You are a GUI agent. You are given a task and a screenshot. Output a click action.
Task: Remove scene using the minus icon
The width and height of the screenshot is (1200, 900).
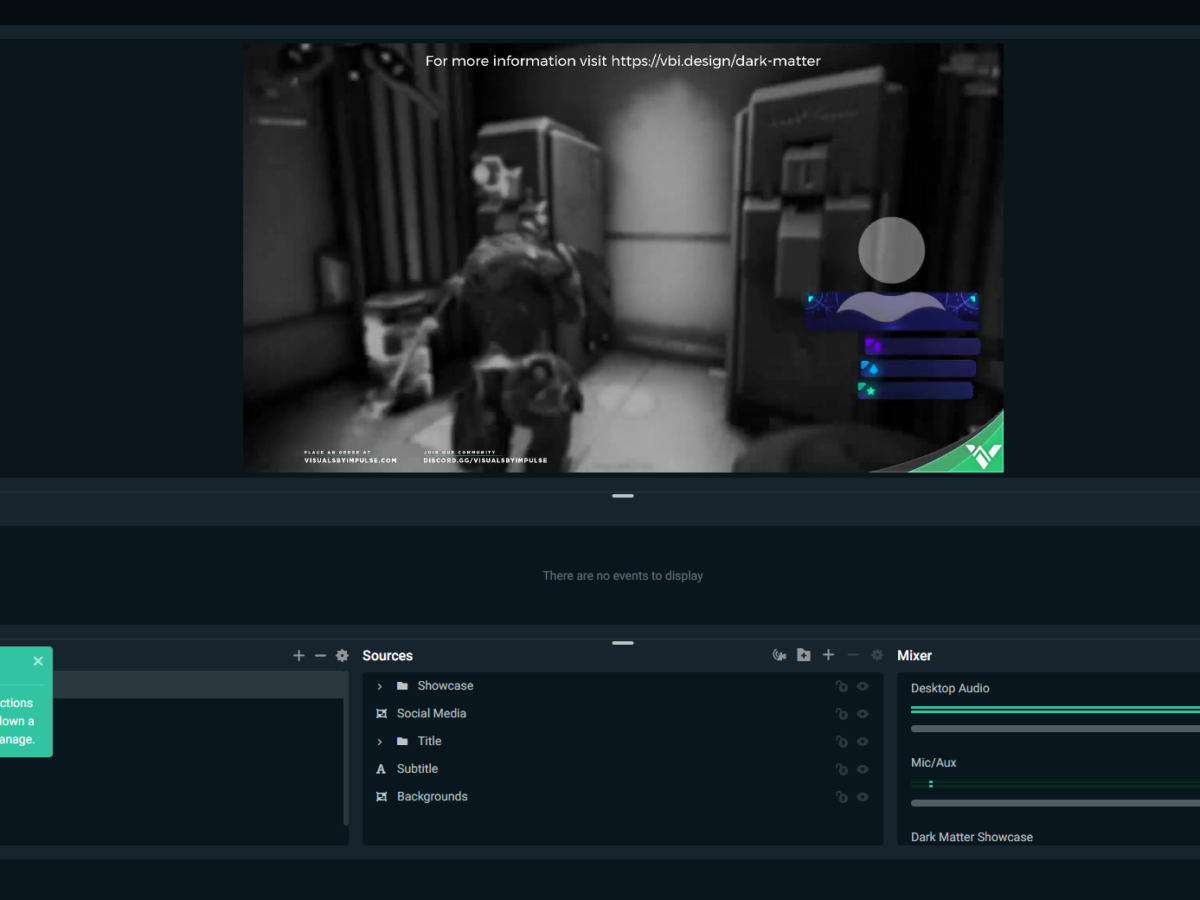320,656
